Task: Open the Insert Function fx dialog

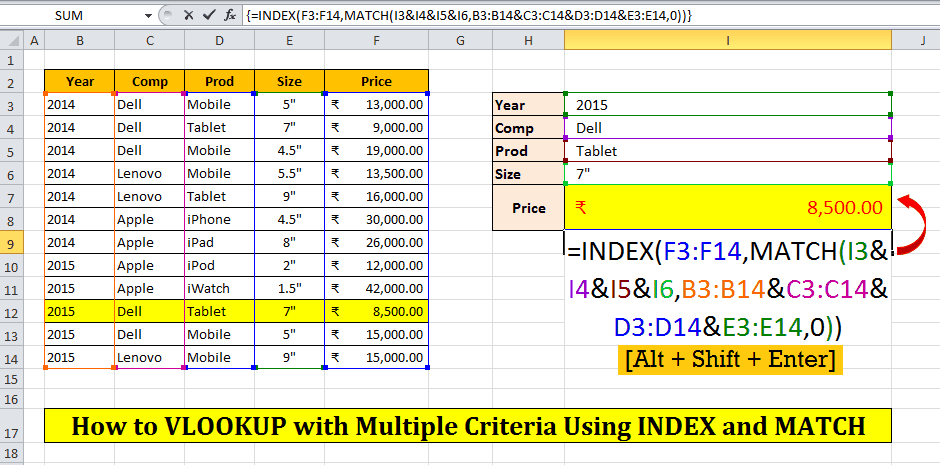Action: pyautogui.click(x=230, y=16)
